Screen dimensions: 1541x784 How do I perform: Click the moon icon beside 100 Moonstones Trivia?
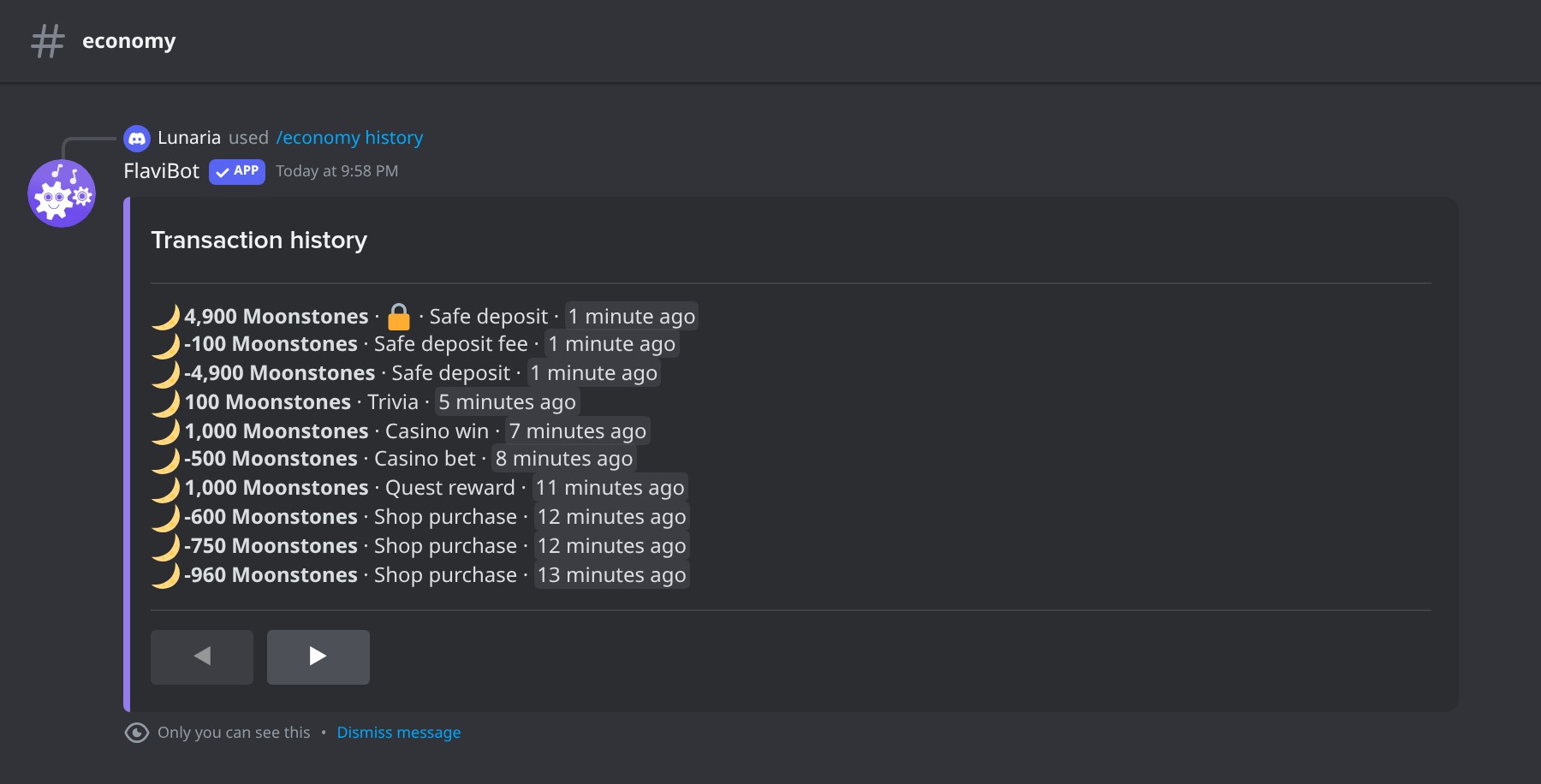[166, 402]
